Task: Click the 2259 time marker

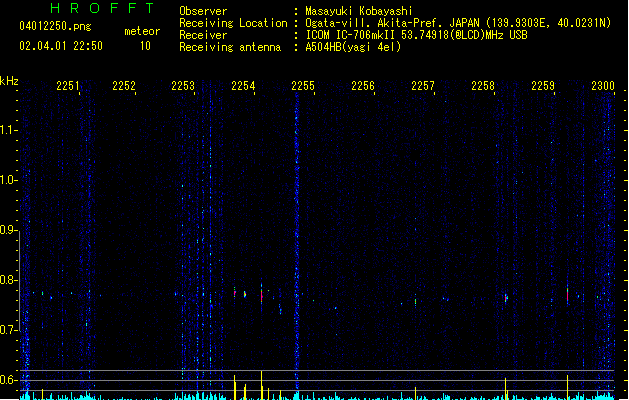Action: pyautogui.click(x=543, y=86)
